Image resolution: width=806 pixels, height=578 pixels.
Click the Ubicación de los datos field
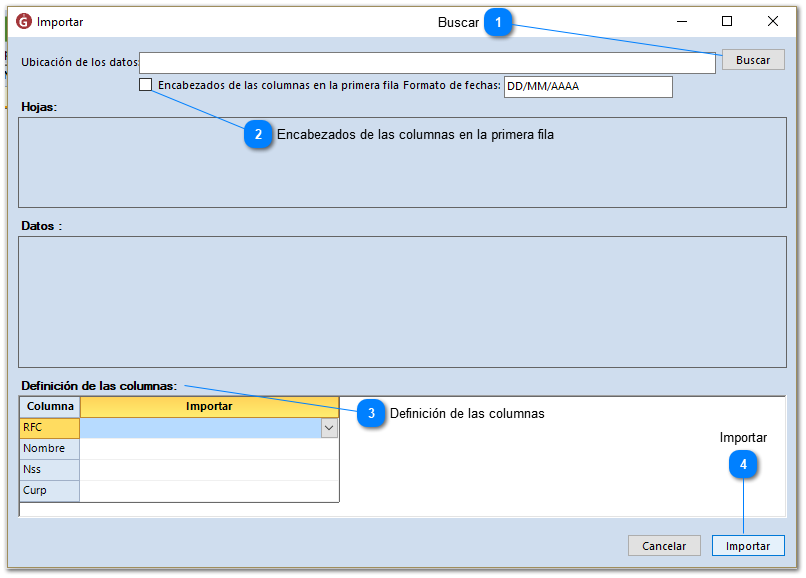pyautogui.click(x=427, y=62)
